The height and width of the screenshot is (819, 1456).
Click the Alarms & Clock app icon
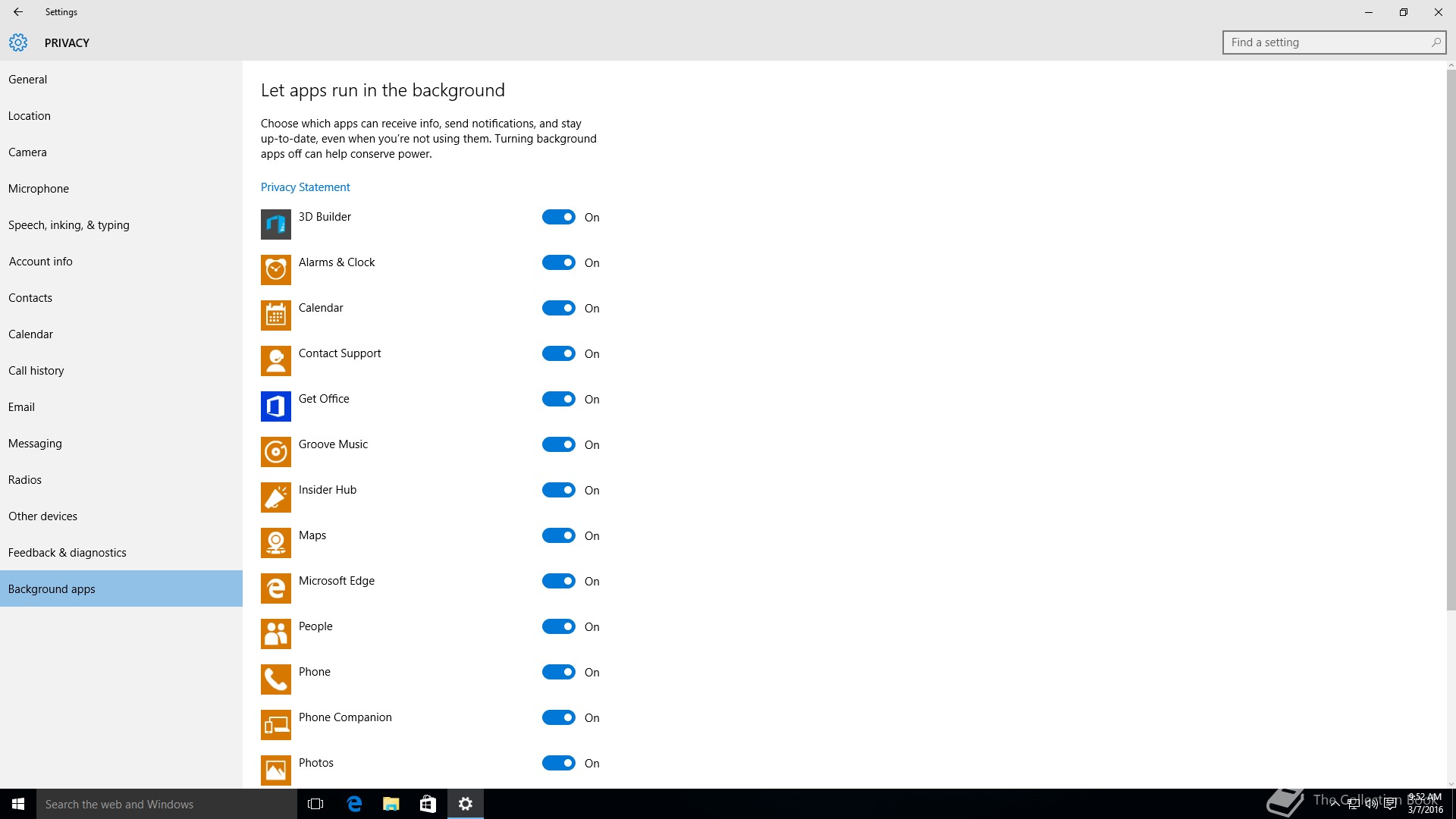pyautogui.click(x=276, y=270)
